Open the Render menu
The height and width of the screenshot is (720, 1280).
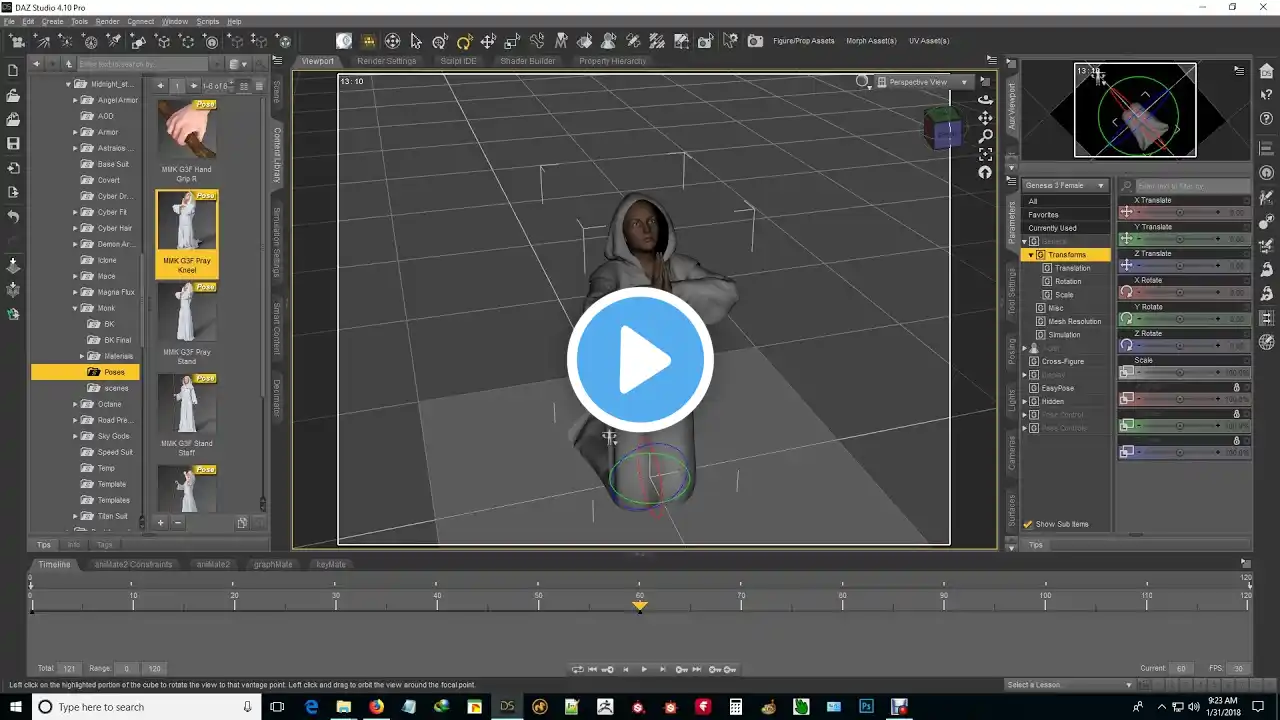tap(107, 21)
